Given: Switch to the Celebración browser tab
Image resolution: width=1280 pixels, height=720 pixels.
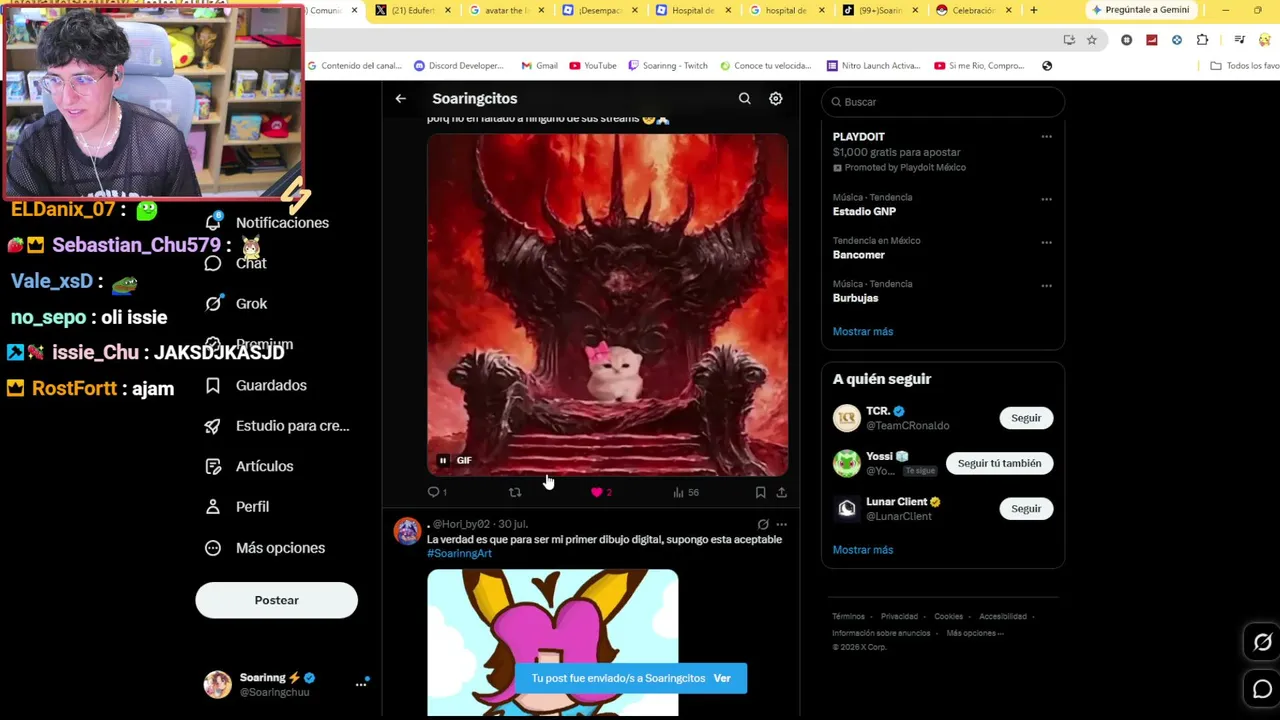Looking at the screenshot, I should 973,10.
